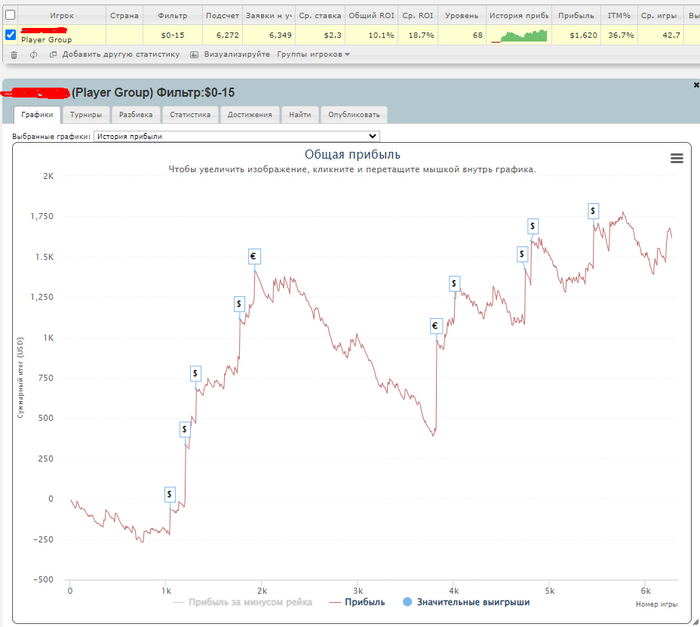
Task: Click Добавить другую статистику link
Action: click(121, 54)
